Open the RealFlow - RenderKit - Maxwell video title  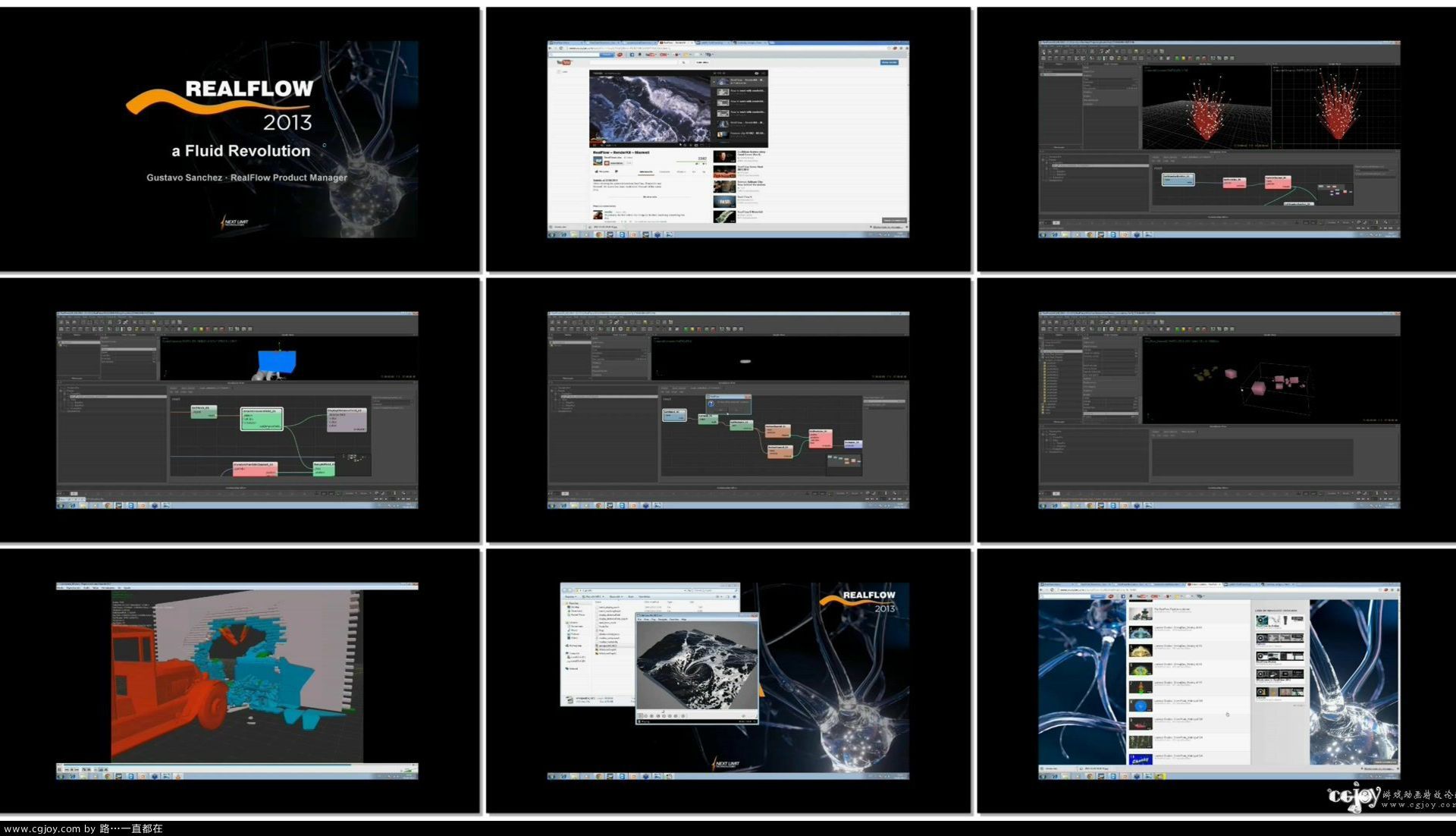click(x=621, y=152)
